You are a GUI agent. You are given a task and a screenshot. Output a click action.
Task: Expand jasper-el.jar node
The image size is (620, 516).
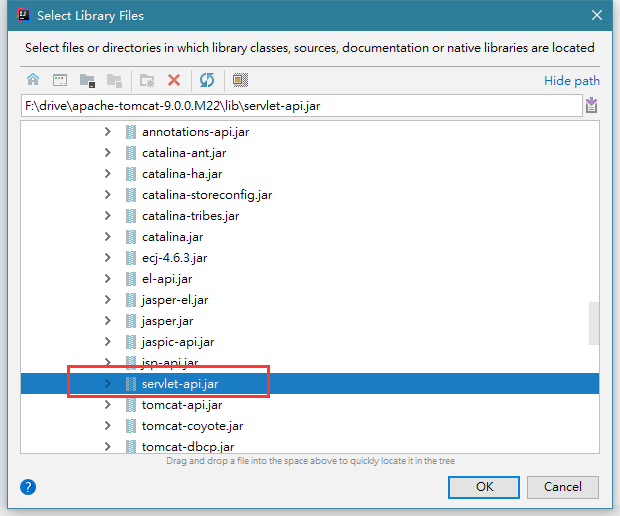coord(108,300)
